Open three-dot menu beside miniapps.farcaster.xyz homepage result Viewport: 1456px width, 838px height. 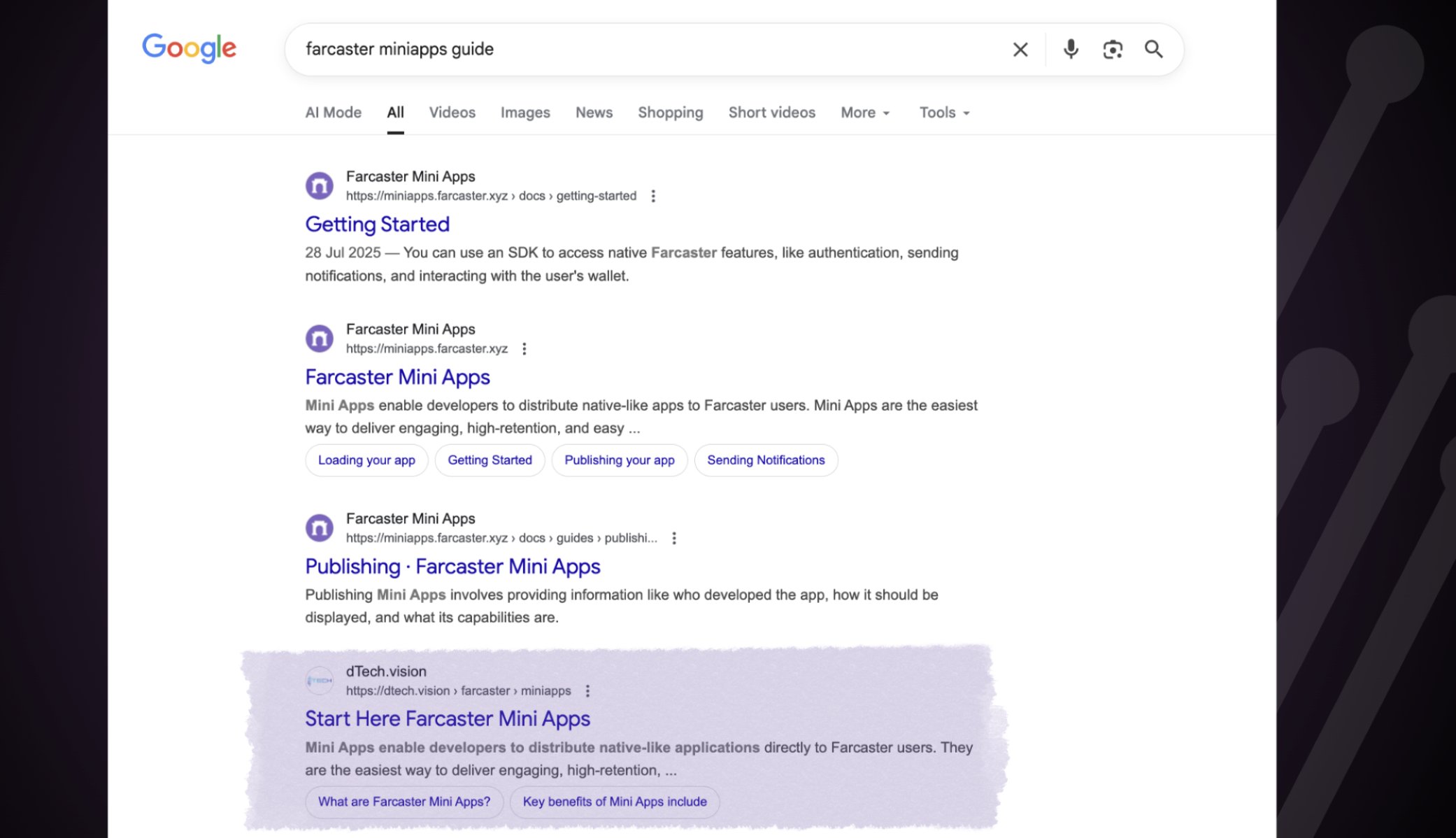click(x=524, y=349)
